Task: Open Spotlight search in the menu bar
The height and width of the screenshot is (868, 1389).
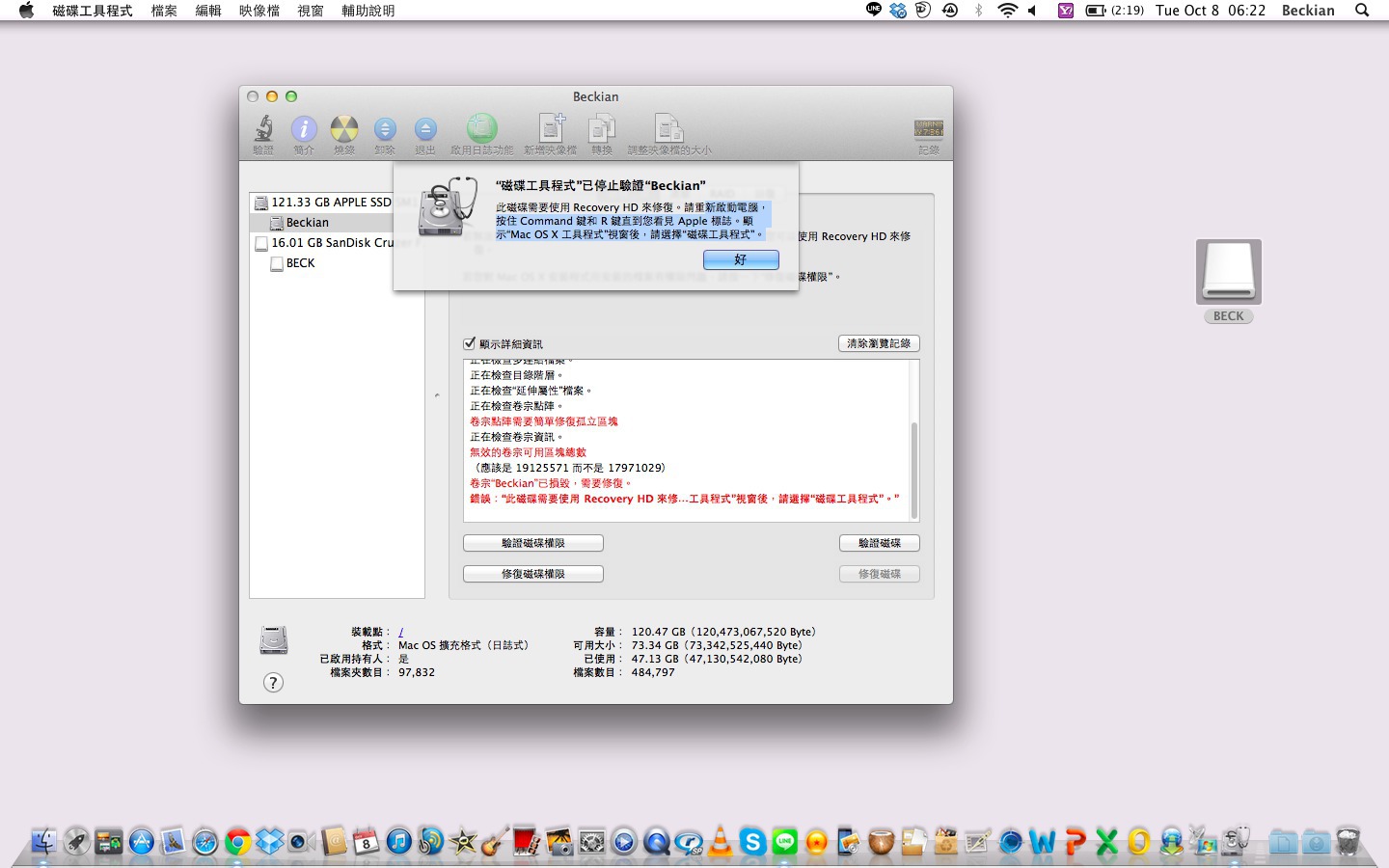Action: click(1362, 11)
